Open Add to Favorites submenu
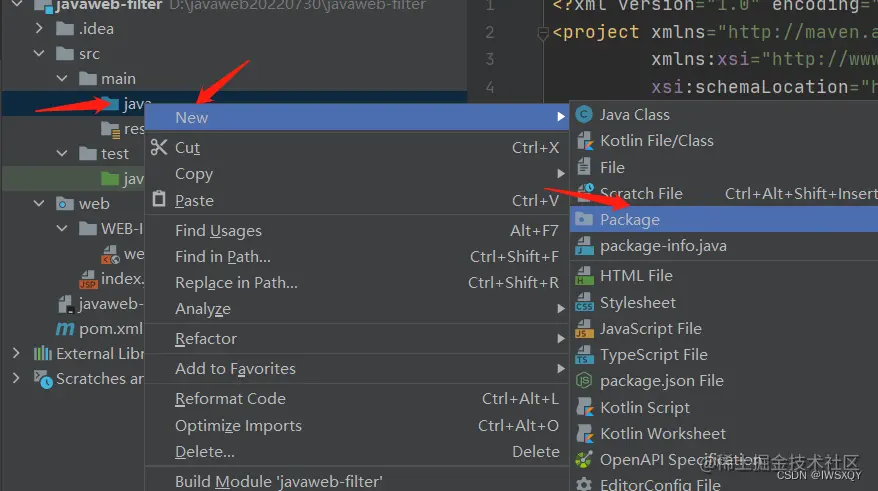 [357, 368]
